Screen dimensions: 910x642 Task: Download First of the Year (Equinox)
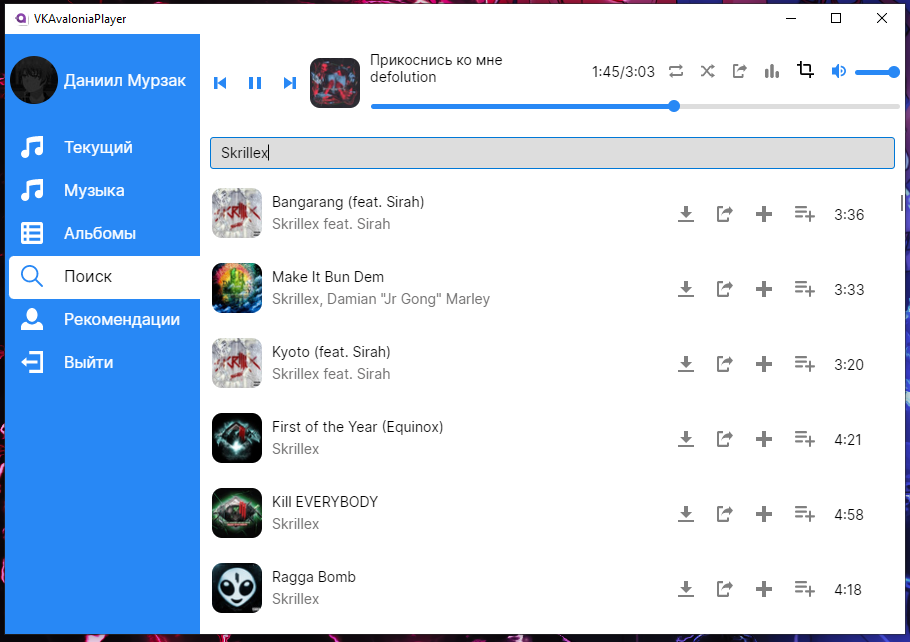(686, 439)
